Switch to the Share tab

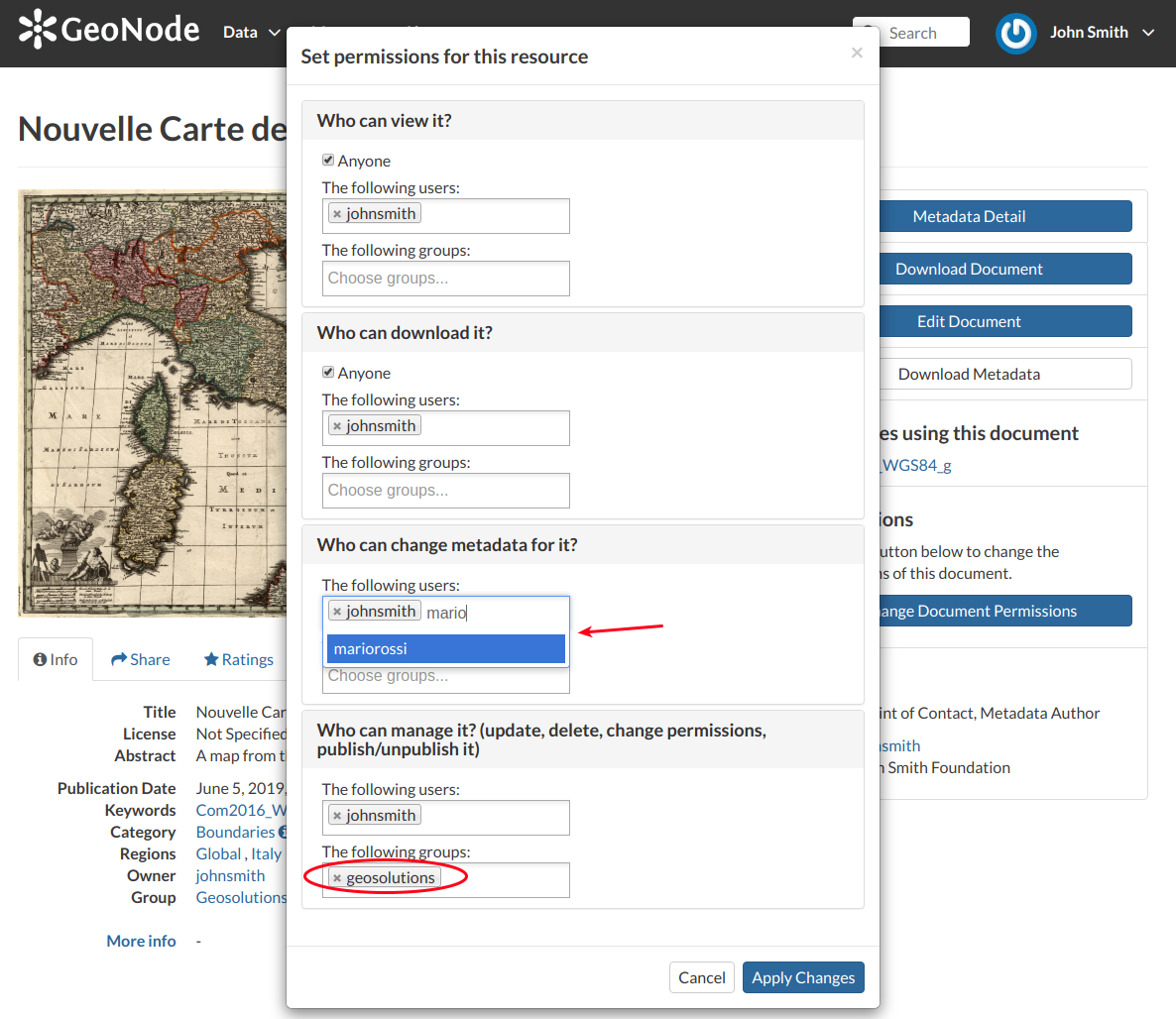[140, 659]
